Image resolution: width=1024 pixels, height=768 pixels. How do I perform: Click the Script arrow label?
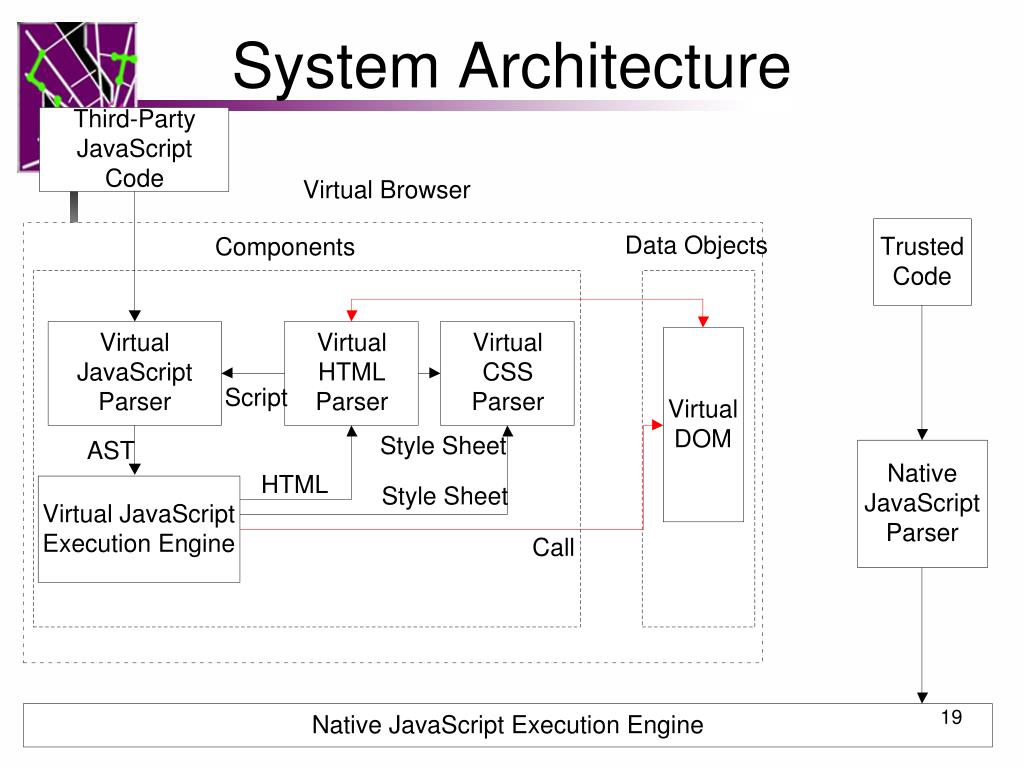point(256,397)
